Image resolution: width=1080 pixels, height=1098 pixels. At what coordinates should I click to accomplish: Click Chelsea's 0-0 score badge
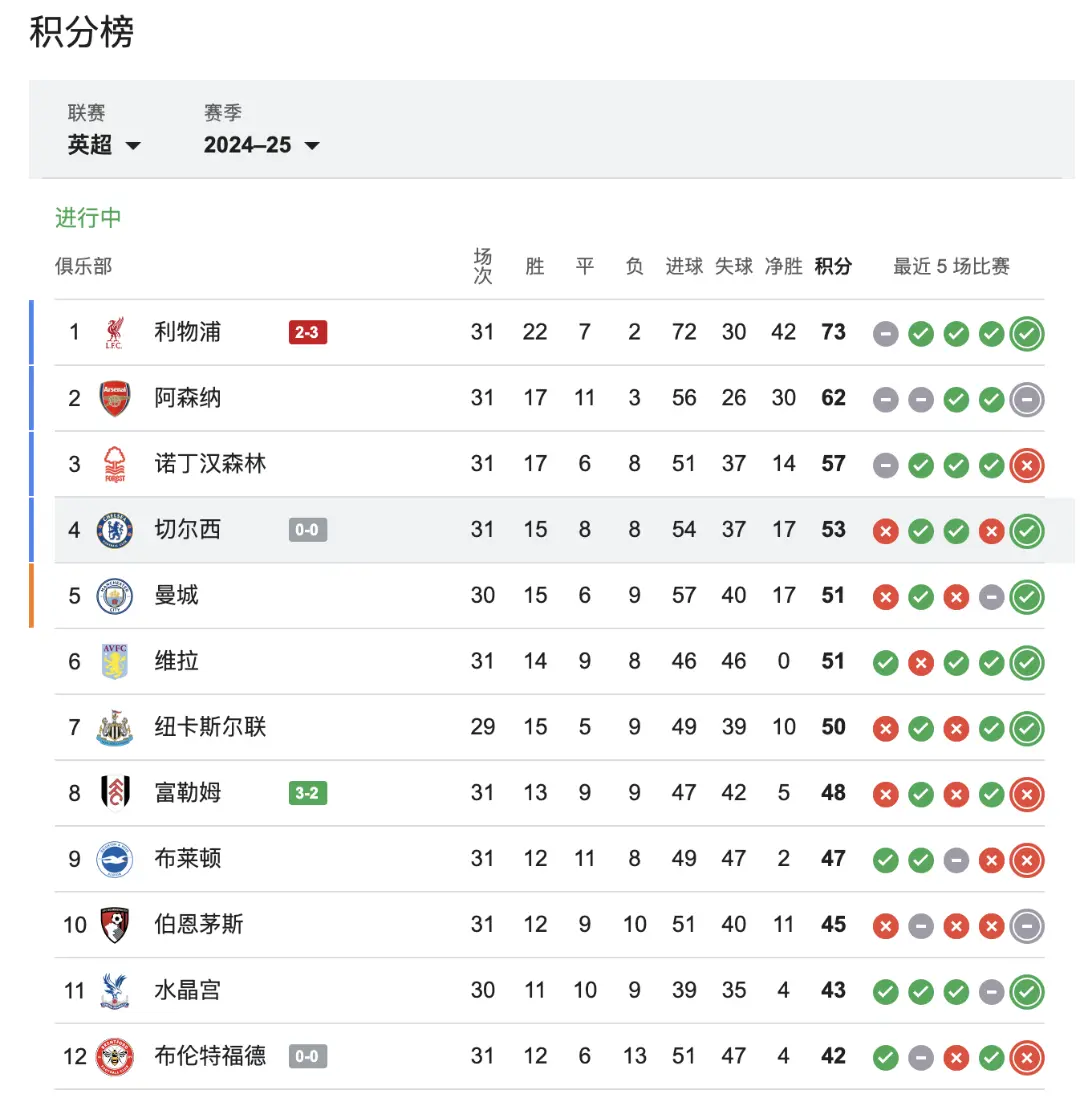pos(307,530)
